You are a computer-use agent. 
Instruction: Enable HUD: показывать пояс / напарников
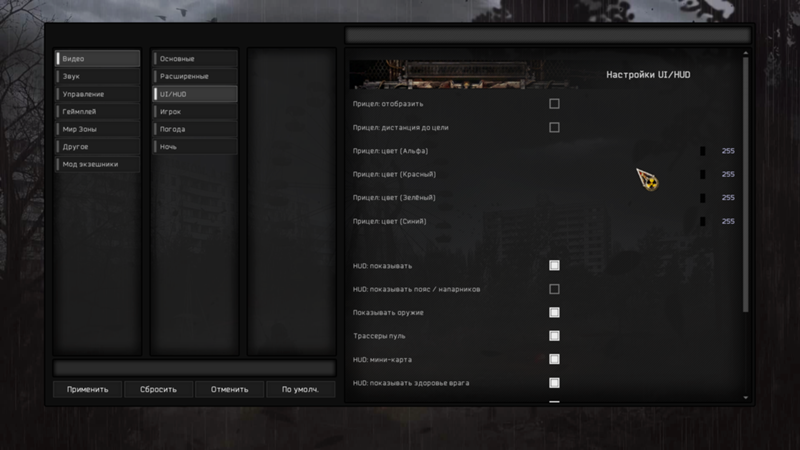point(554,289)
